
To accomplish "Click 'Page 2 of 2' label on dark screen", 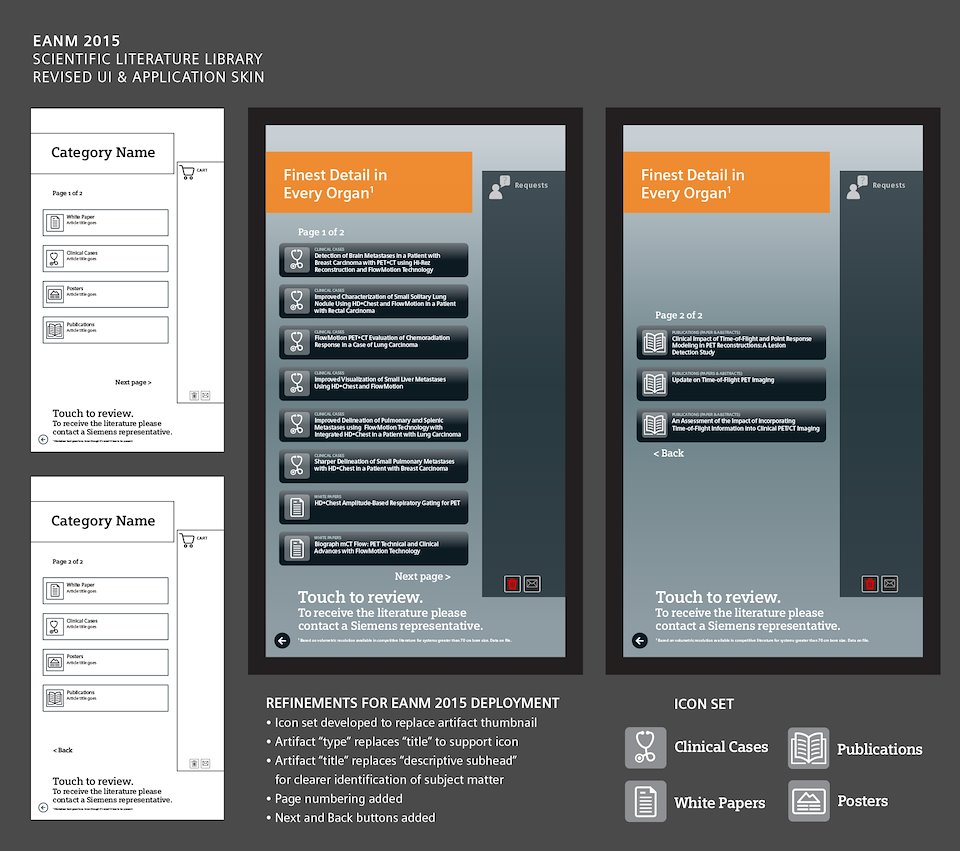I will (678, 315).
